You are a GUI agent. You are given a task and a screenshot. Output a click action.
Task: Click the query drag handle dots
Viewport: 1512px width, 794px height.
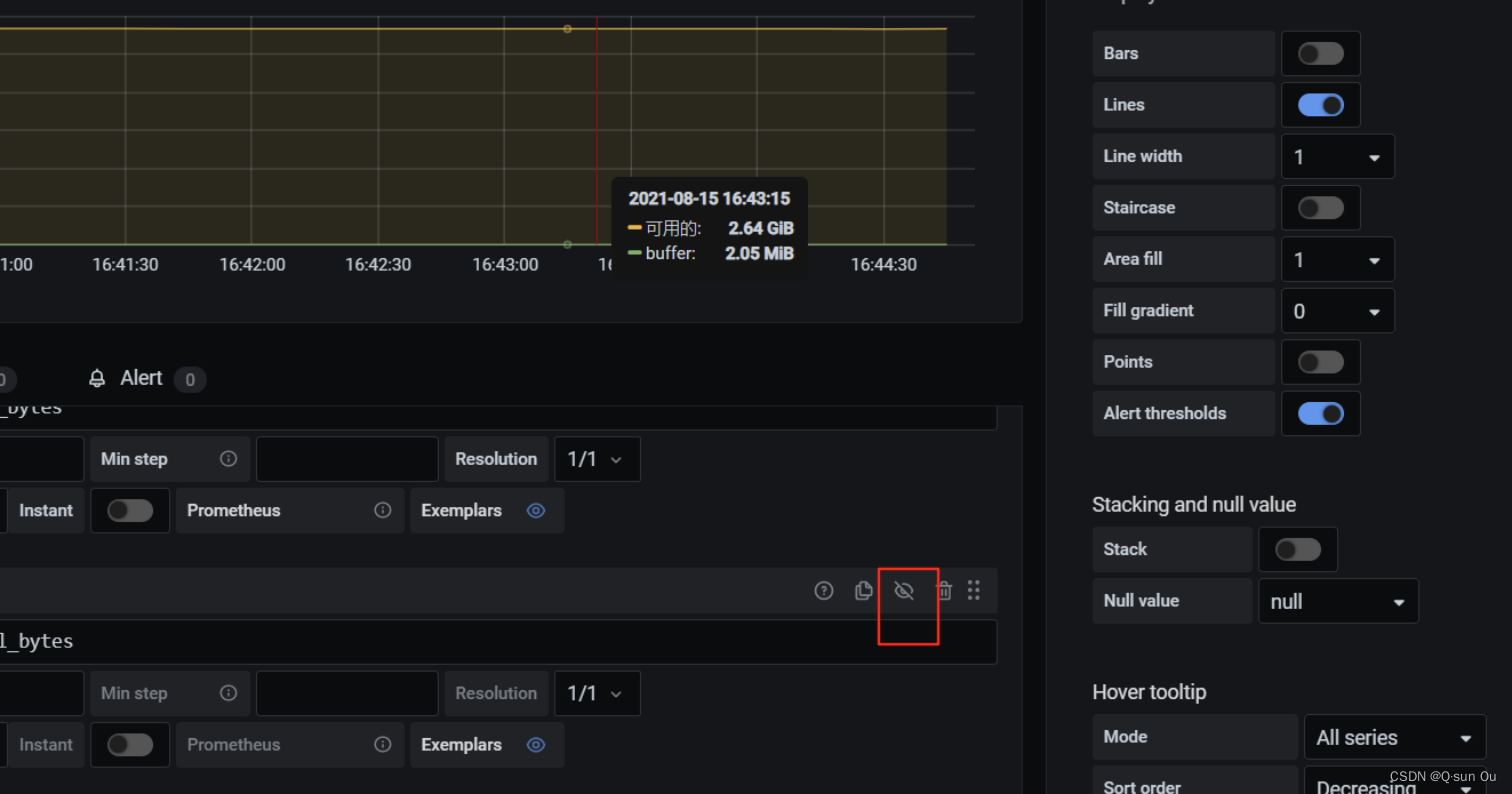974,590
